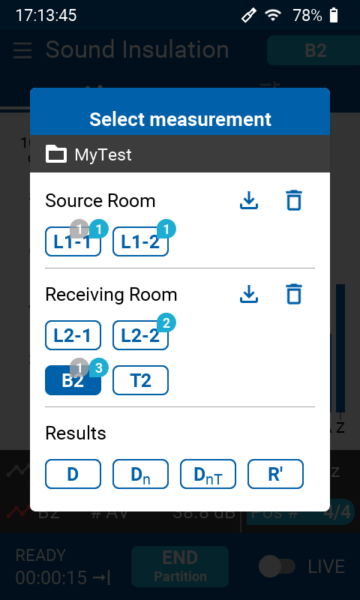Show the DnT result
The image size is (360, 600).
[208, 474]
